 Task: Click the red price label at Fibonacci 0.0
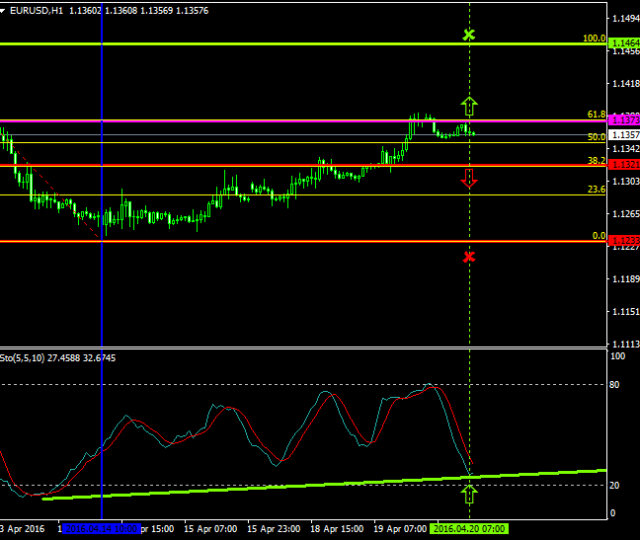(x=625, y=242)
